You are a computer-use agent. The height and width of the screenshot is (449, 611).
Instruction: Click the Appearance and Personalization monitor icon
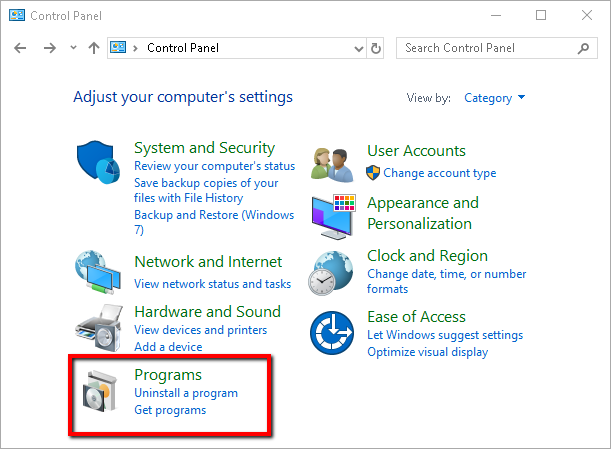point(333,213)
